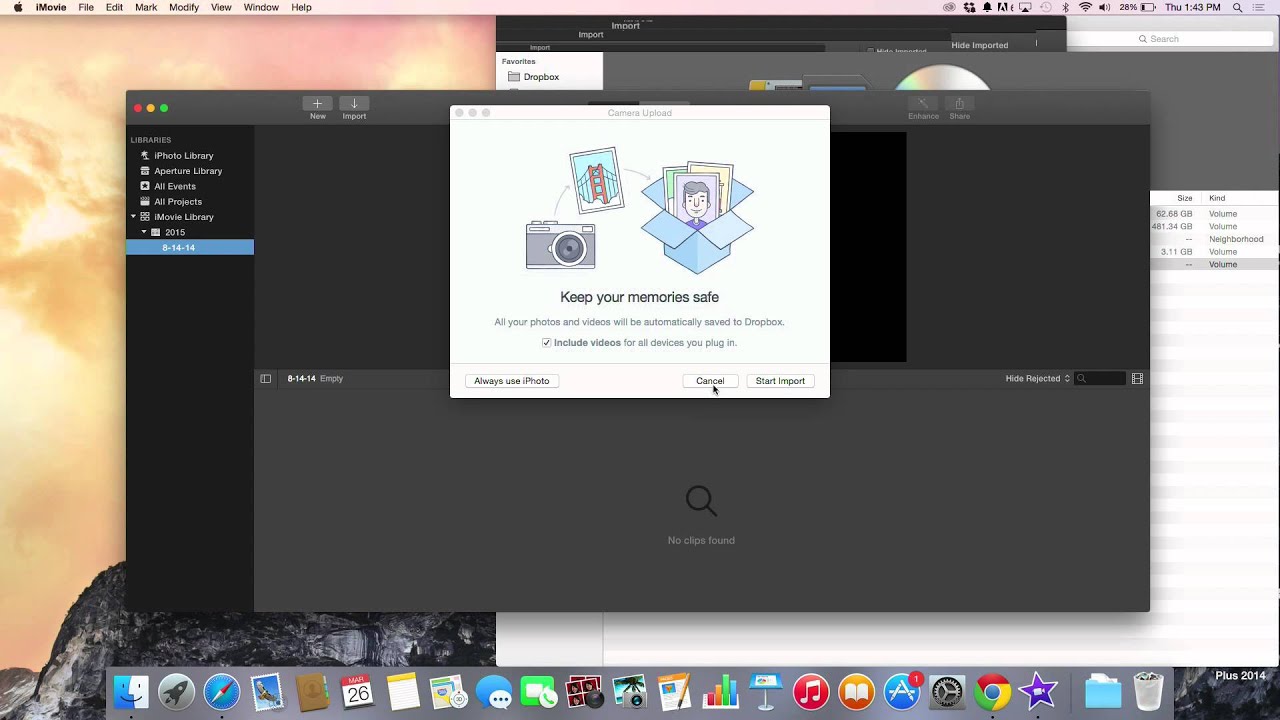Click the Wi-Fi status icon

(1085, 7)
